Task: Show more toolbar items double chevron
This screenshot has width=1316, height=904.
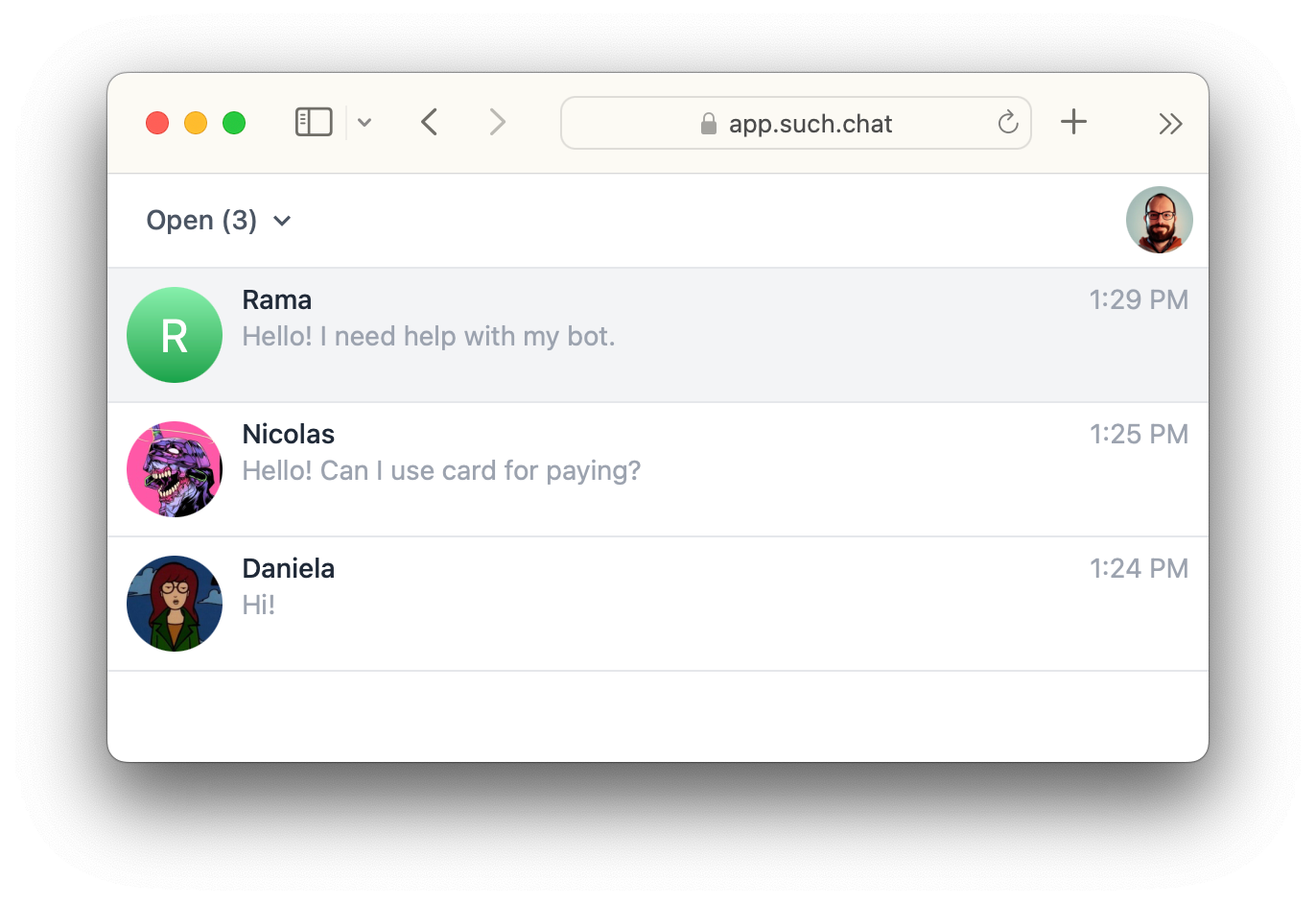Action: 1170,124
